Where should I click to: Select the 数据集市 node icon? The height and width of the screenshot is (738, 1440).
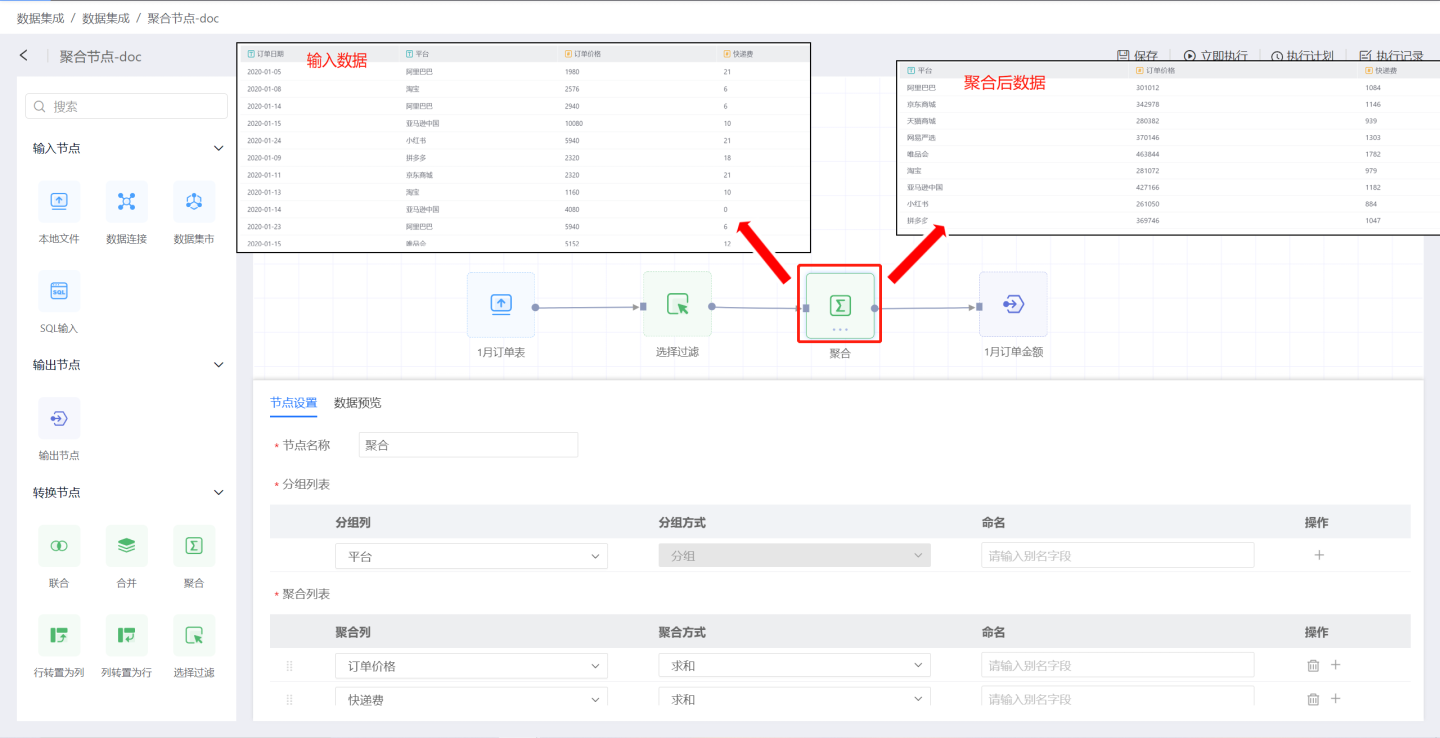click(x=194, y=202)
